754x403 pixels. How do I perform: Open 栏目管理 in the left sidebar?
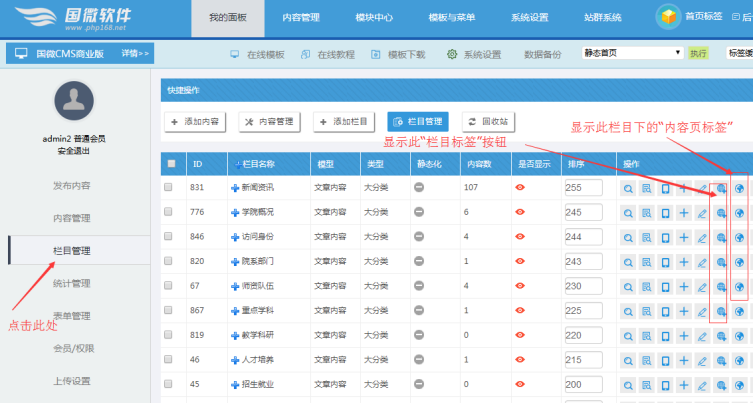point(72,250)
